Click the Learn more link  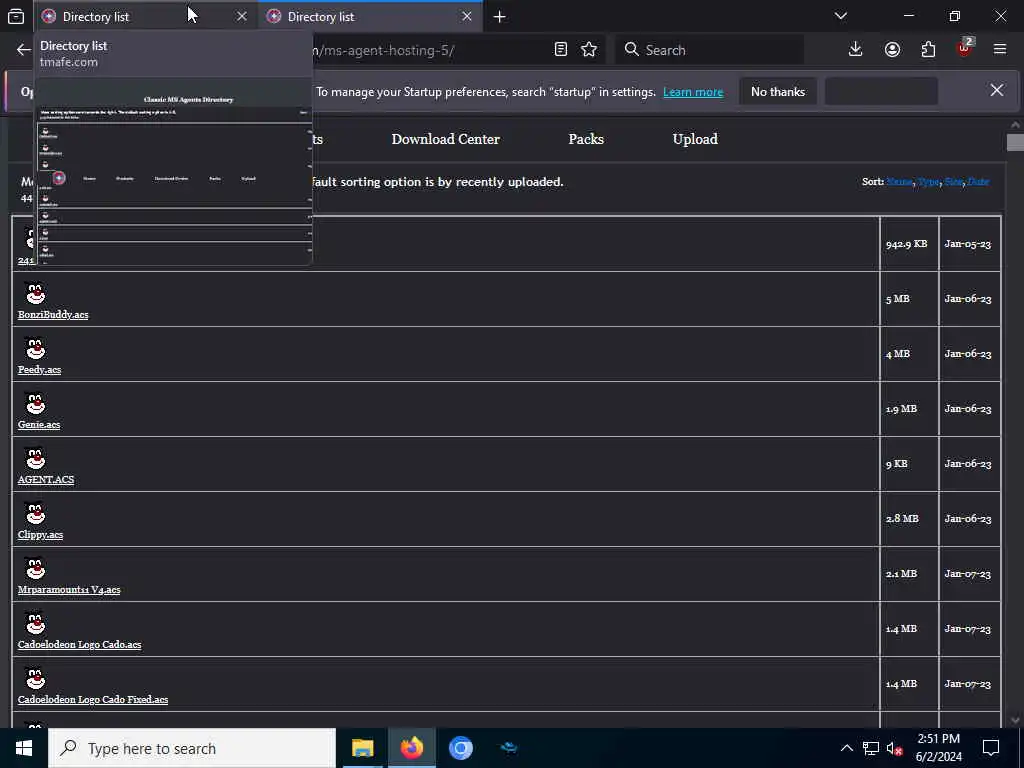pyautogui.click(x=693, y=92)
